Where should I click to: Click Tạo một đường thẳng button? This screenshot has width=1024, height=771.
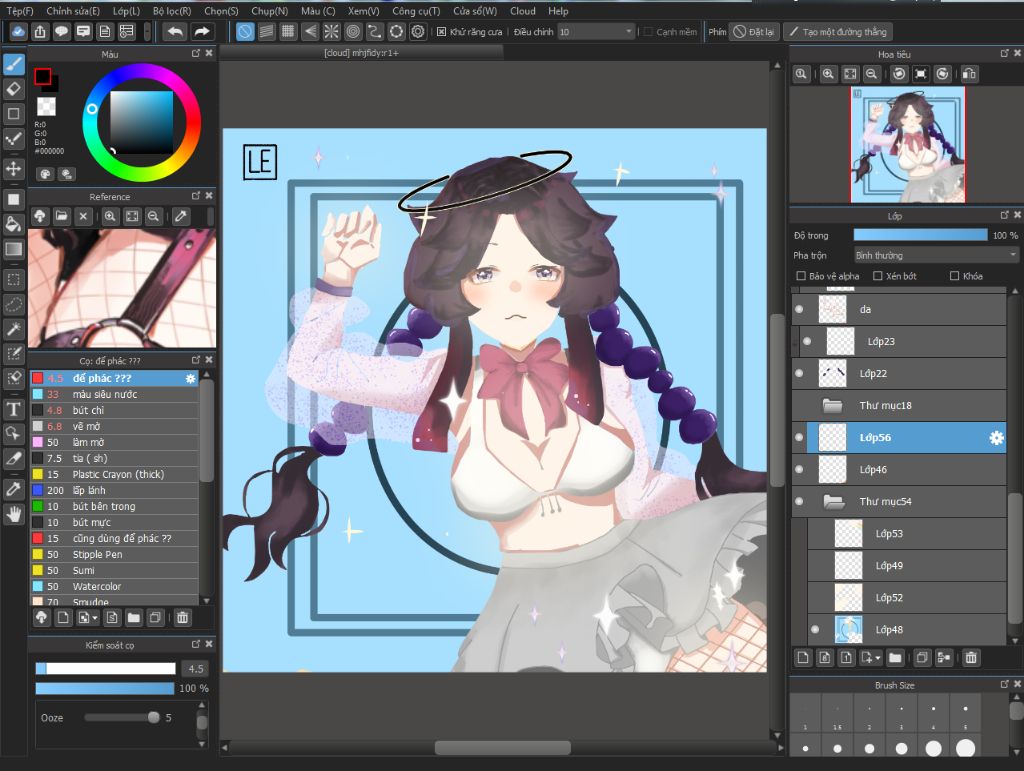tap(838, 32)
